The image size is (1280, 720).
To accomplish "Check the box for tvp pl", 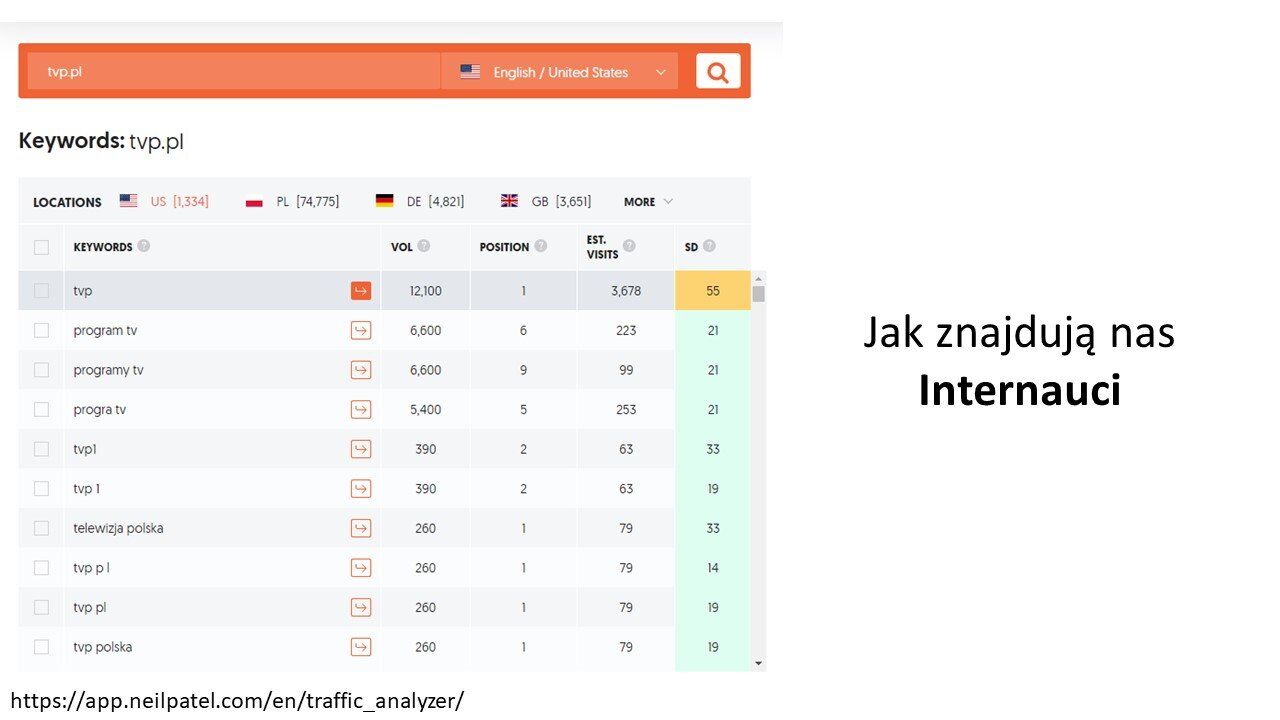I will pyautogui.click(x=41, y=607).
